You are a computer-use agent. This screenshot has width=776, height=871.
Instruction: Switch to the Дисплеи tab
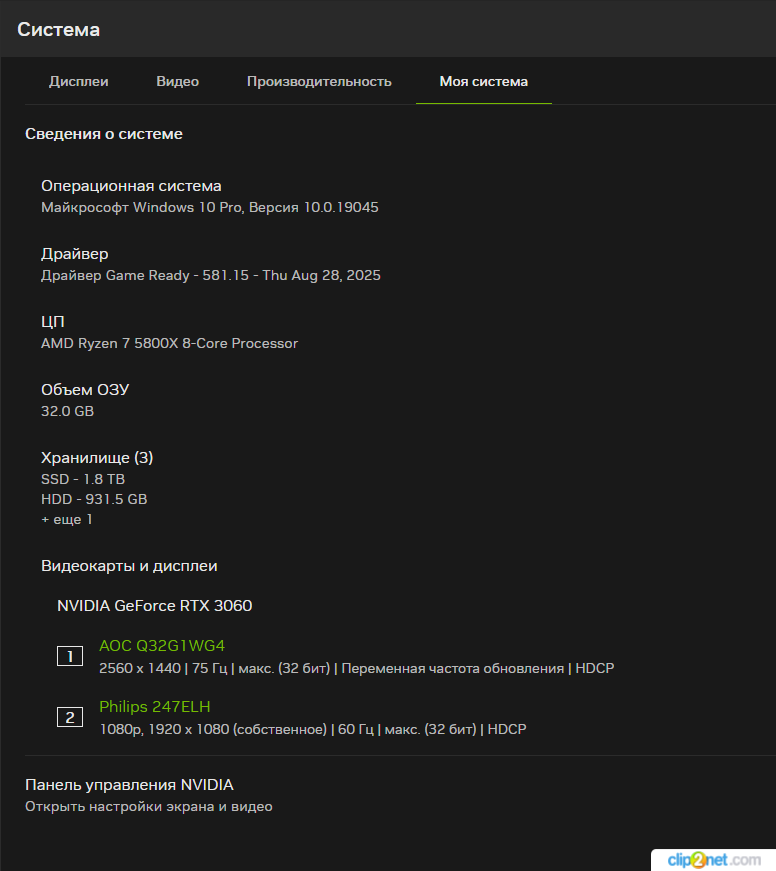pos(78,82)
